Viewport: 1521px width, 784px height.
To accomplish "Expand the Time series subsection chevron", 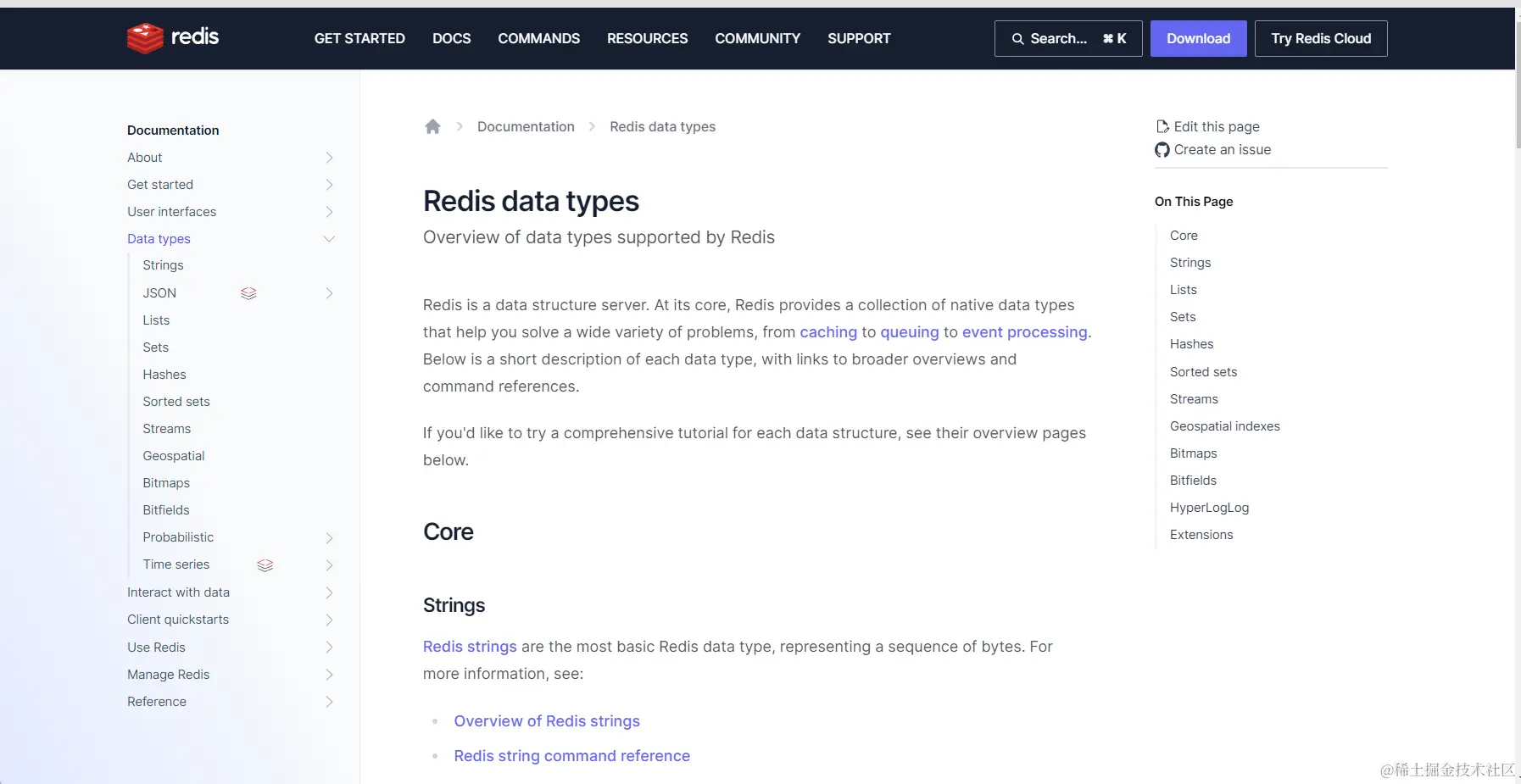I will (x=329, y=565).
